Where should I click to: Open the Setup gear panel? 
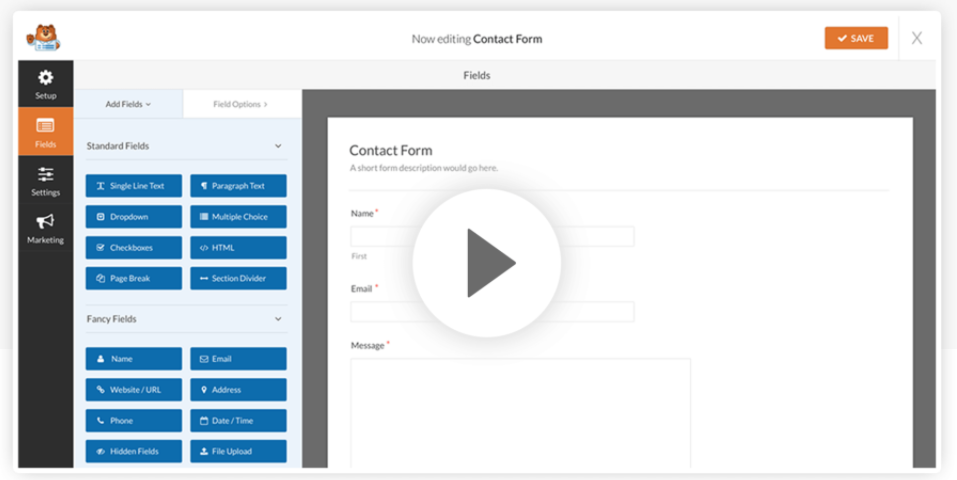point(46,84)
